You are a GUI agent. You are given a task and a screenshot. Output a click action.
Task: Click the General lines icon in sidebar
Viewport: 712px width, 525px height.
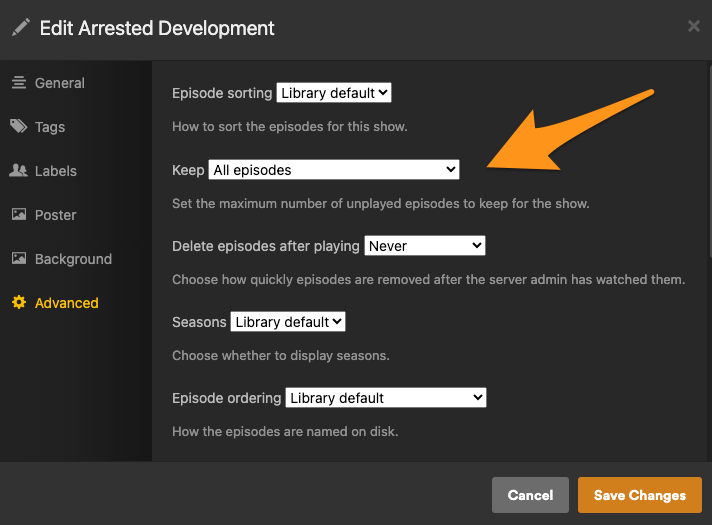click(x=19, y=82)
